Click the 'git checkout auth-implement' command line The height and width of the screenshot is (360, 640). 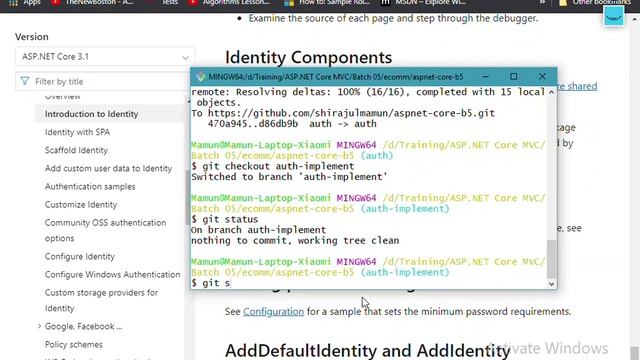(x=273, y=166)
